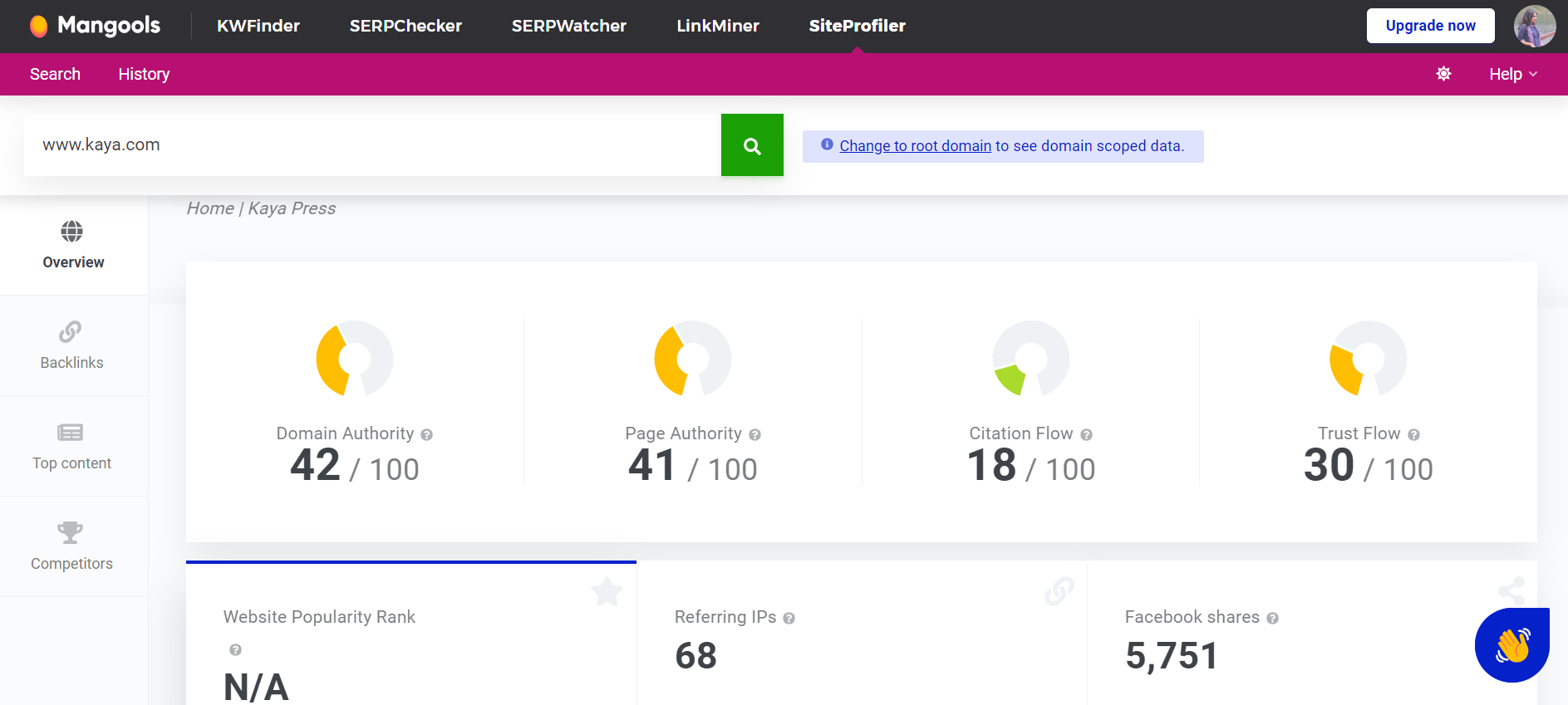Click Citation Flow help question icon
This screenshot has height=705, width=1568.
pos(1086,434)
